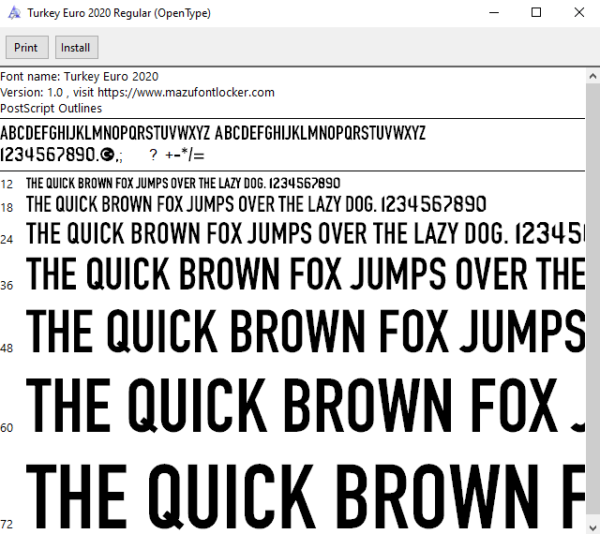Click the font viewer app icon in title bar
The height and width of the screenshot is (534, 600).
[14, 13]
